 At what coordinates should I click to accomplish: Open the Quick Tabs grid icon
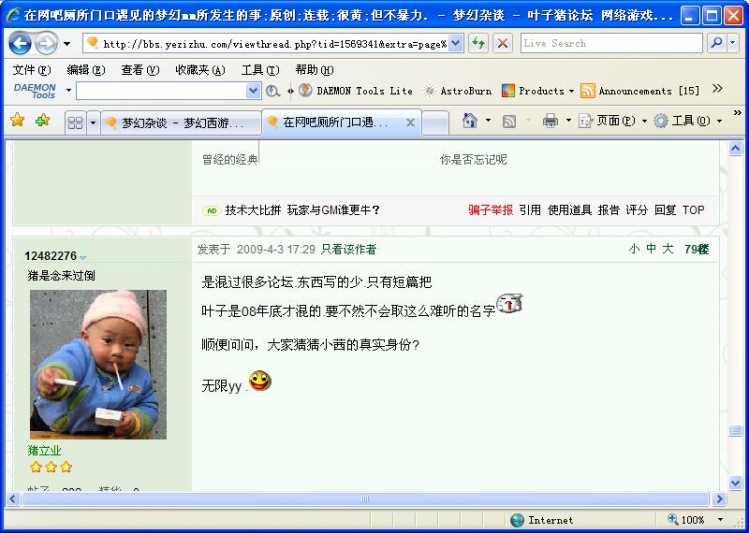point(75,122)
